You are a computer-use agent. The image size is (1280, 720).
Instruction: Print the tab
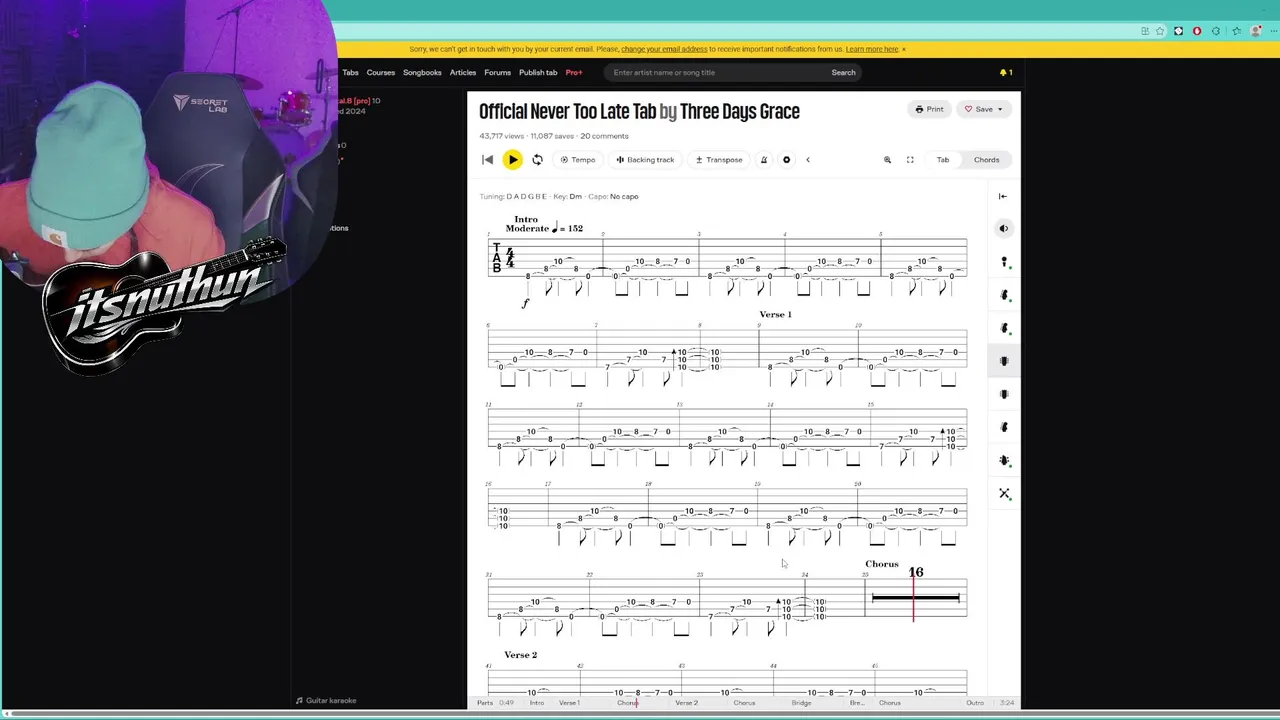tap(929, 109)
